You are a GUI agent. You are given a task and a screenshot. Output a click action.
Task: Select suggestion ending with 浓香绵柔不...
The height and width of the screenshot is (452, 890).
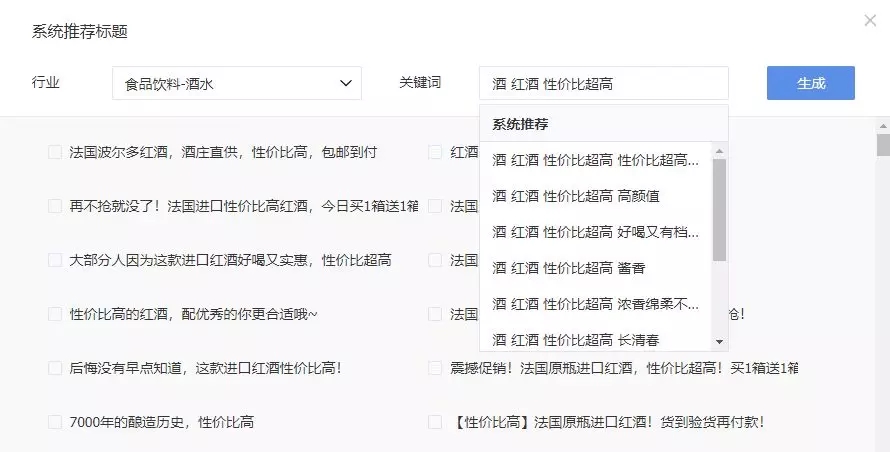click(x=595, y=304)
